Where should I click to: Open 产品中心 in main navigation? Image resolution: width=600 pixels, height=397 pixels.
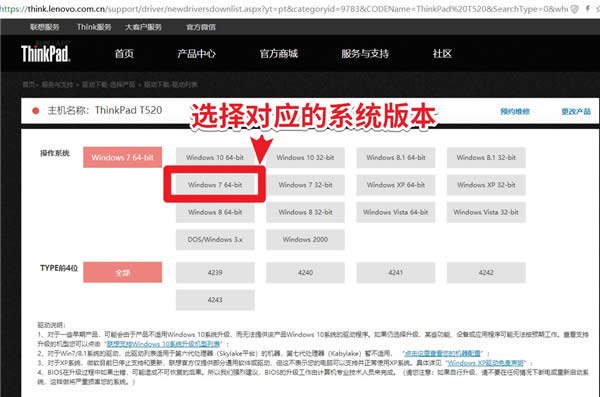pyautogui.click(x=196, y=54)
